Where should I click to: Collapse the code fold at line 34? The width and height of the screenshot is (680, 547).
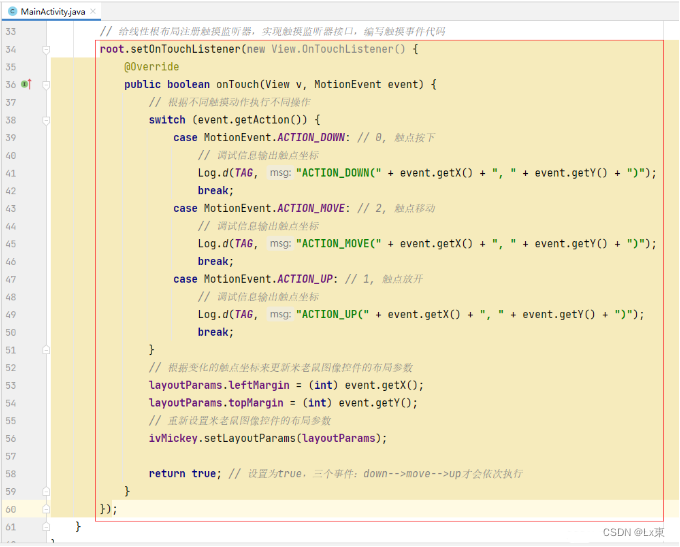point(46,49)
